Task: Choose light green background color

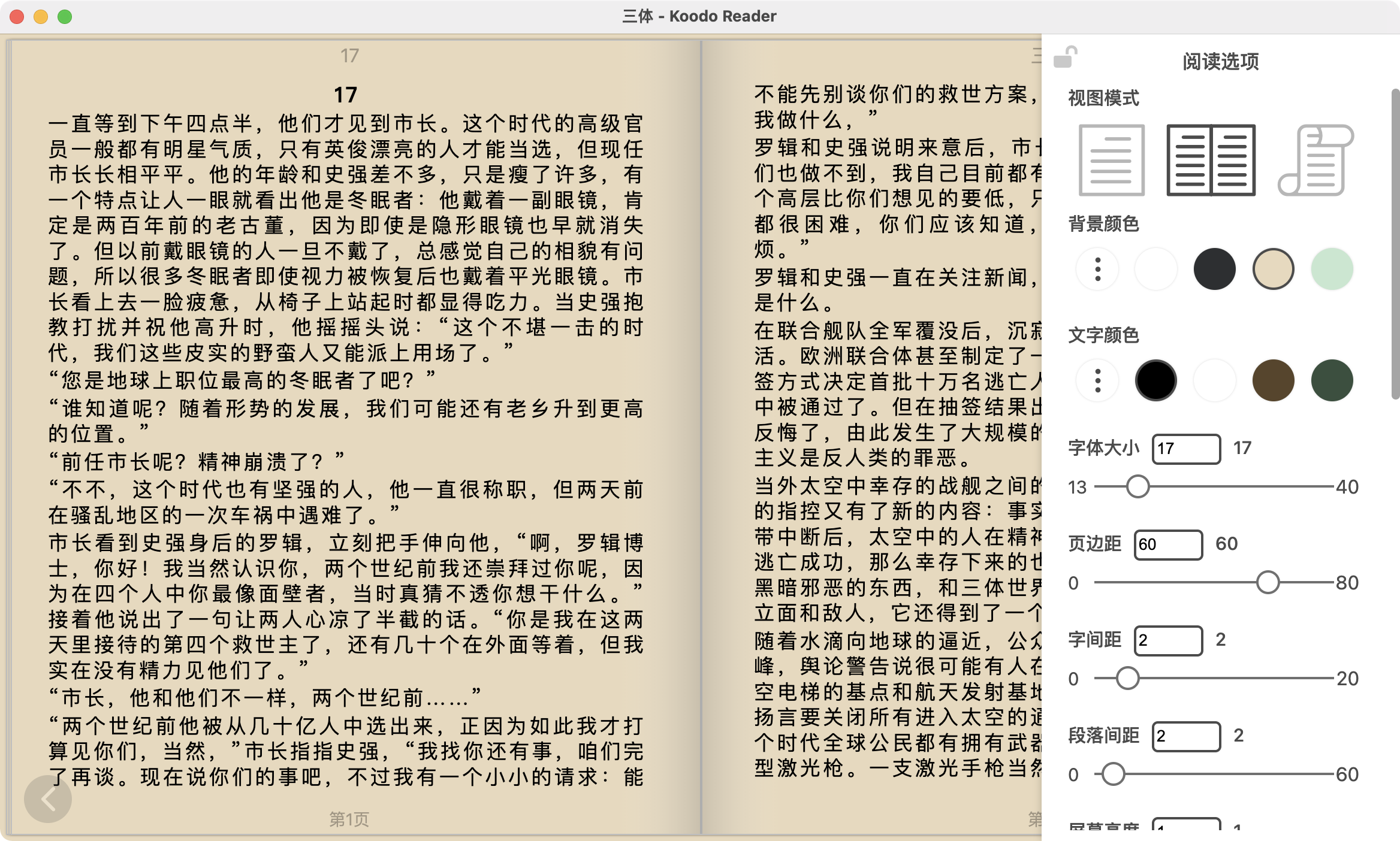Action: [1332, 270]
